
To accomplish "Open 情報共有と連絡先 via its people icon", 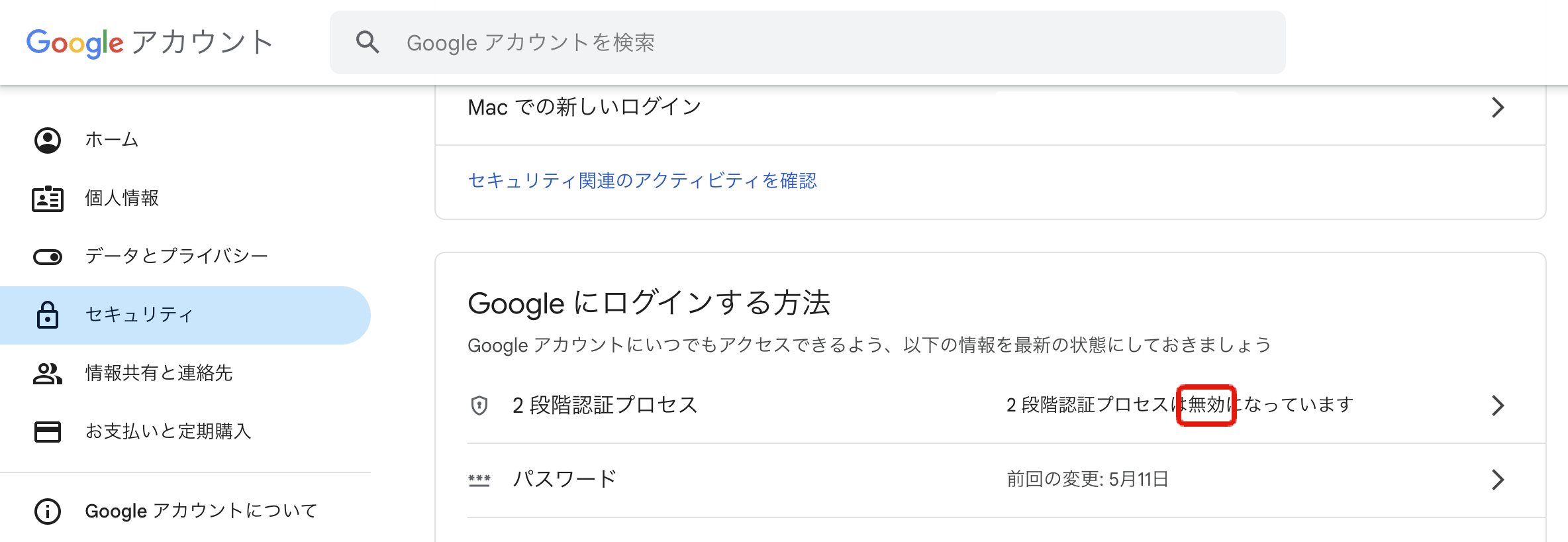I will tap(47, 373).
